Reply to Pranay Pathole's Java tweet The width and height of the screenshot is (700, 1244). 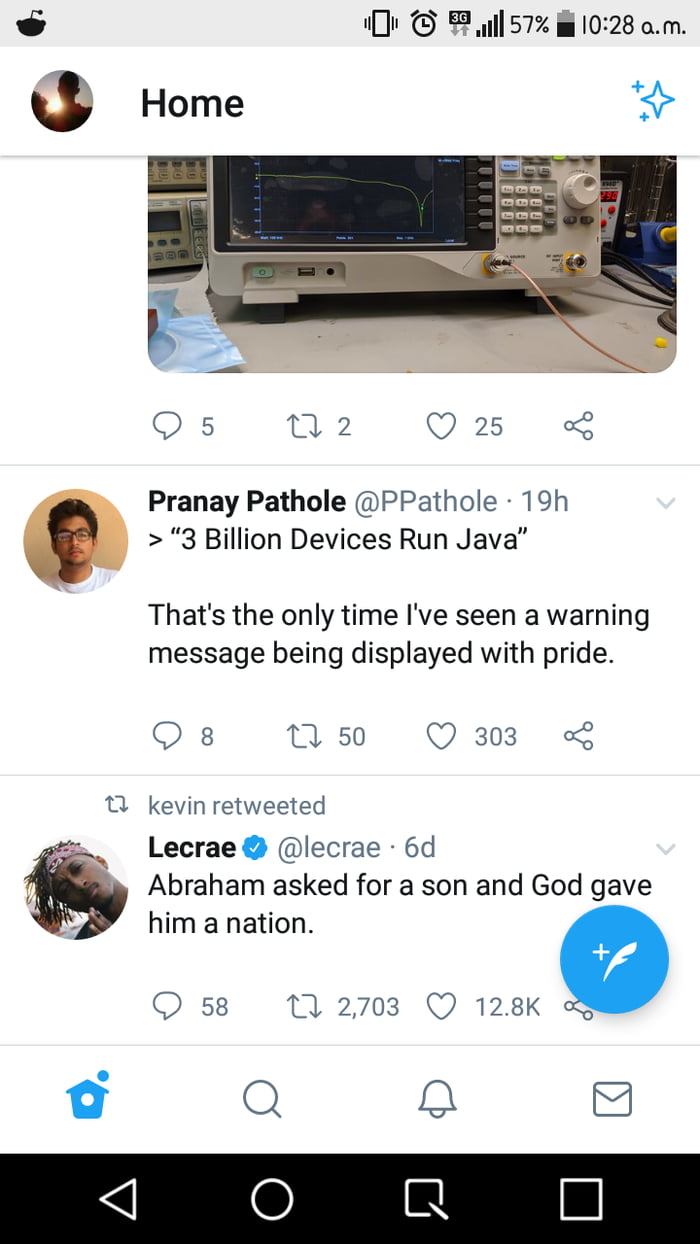(166, 737)
